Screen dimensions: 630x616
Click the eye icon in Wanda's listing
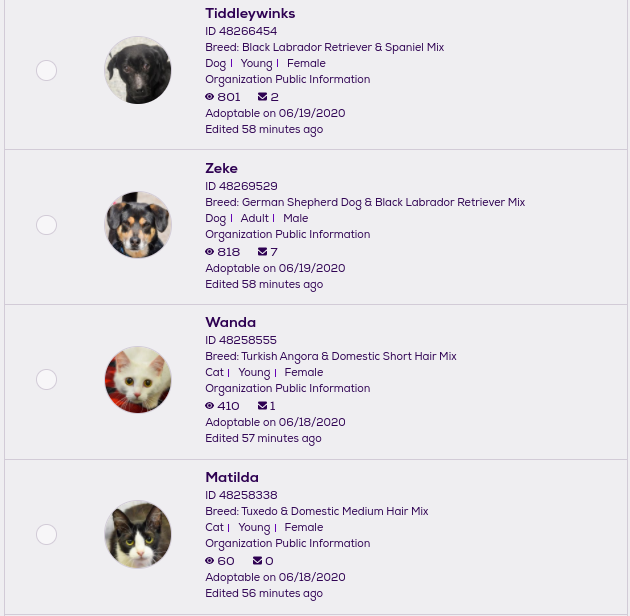click(210, 406)
